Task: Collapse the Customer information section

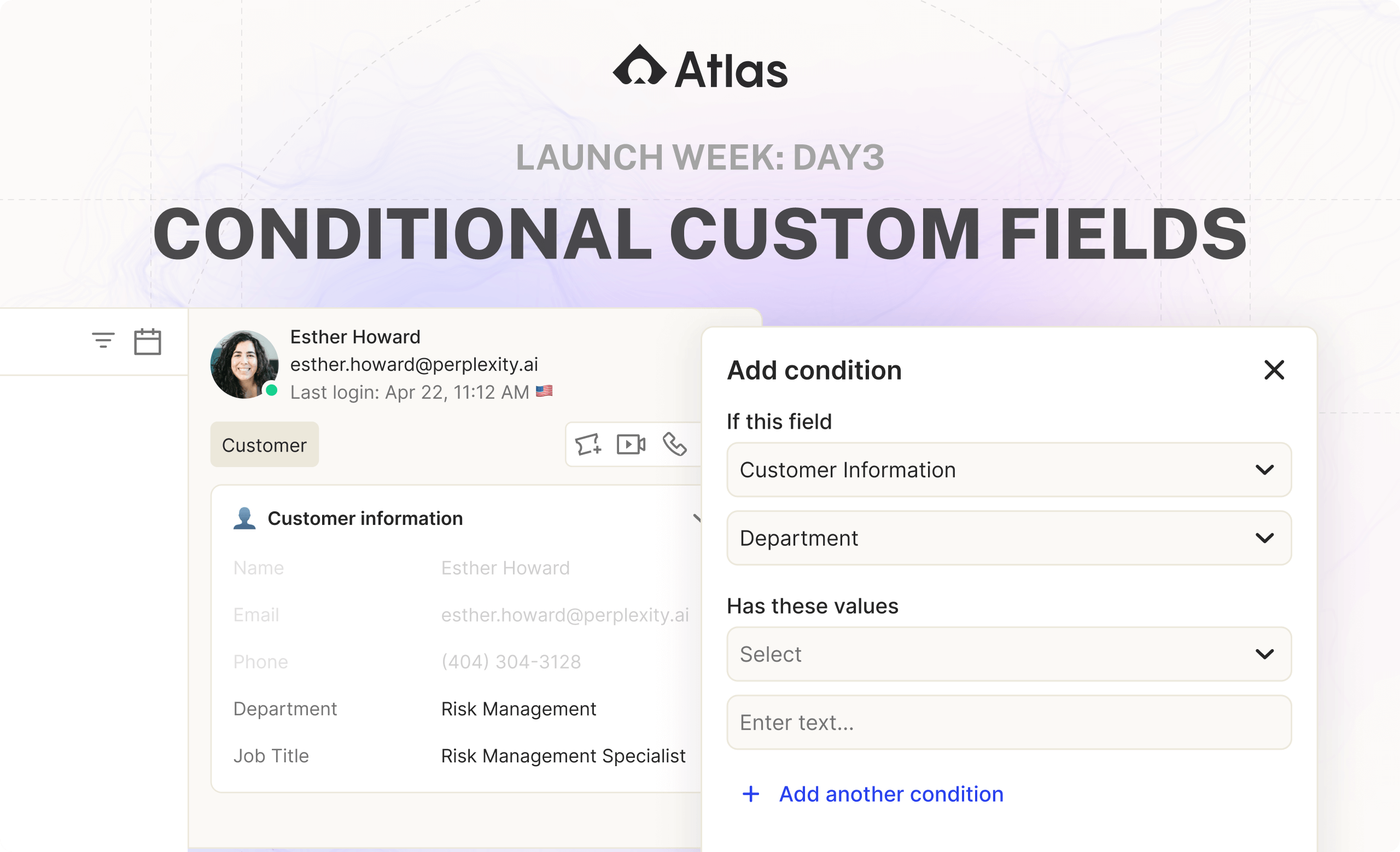Action: click(x=697, y=518)
